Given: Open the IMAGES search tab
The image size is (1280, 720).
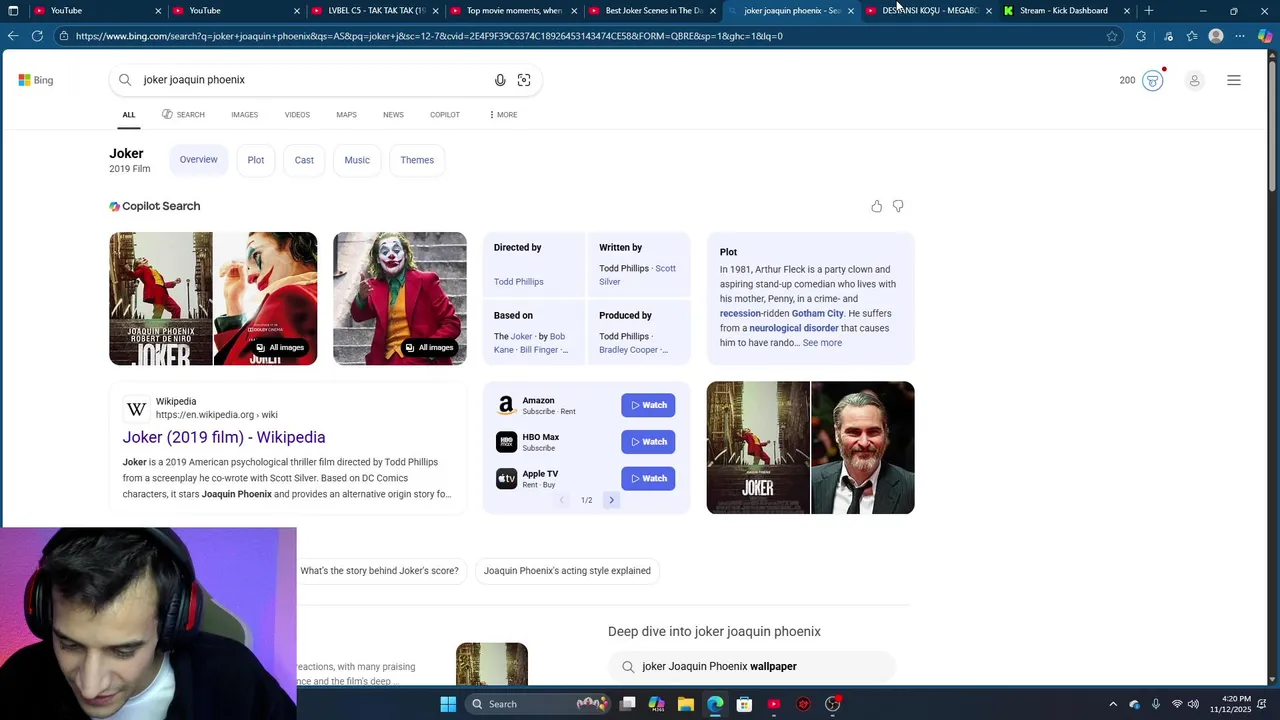Looking at the screenshot, I should point(245,115).
